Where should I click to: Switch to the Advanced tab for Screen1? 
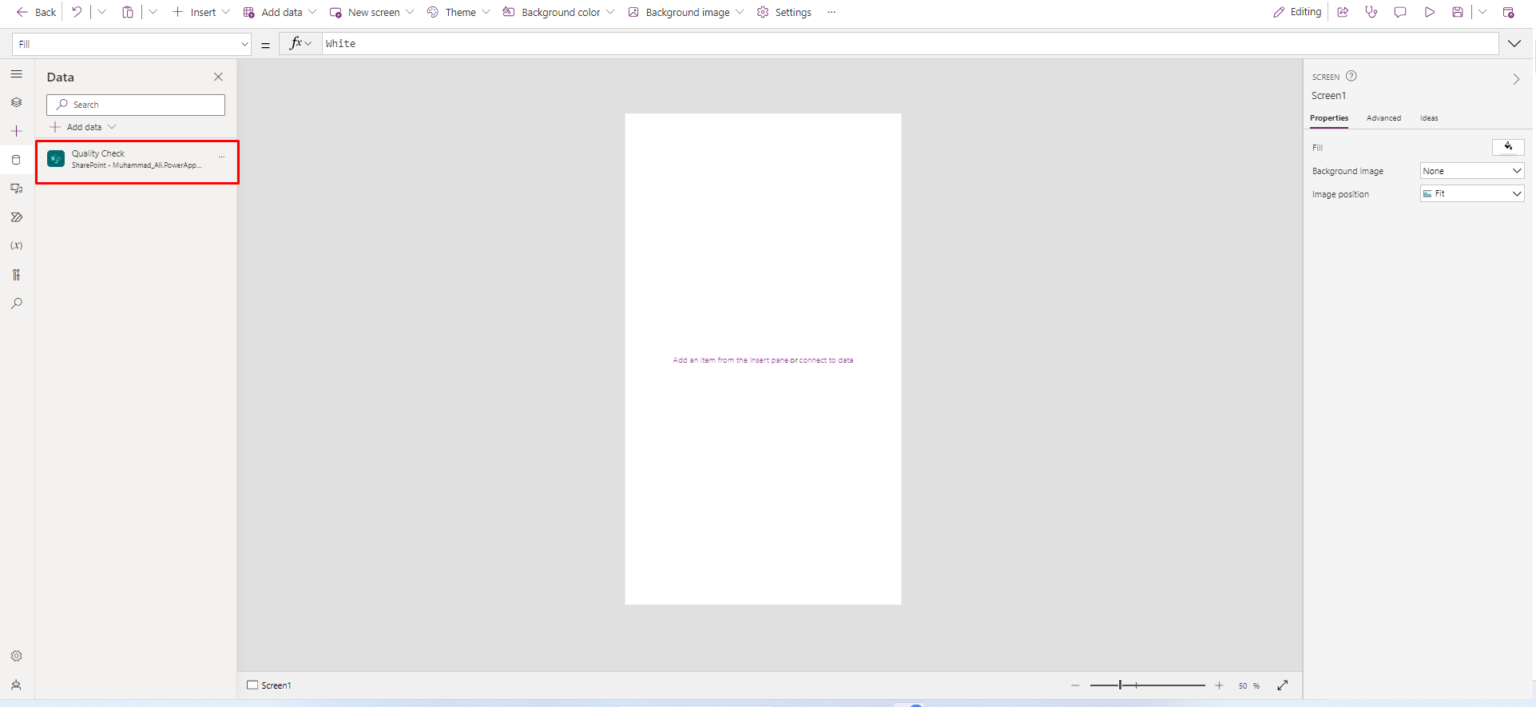[1384, 117]
